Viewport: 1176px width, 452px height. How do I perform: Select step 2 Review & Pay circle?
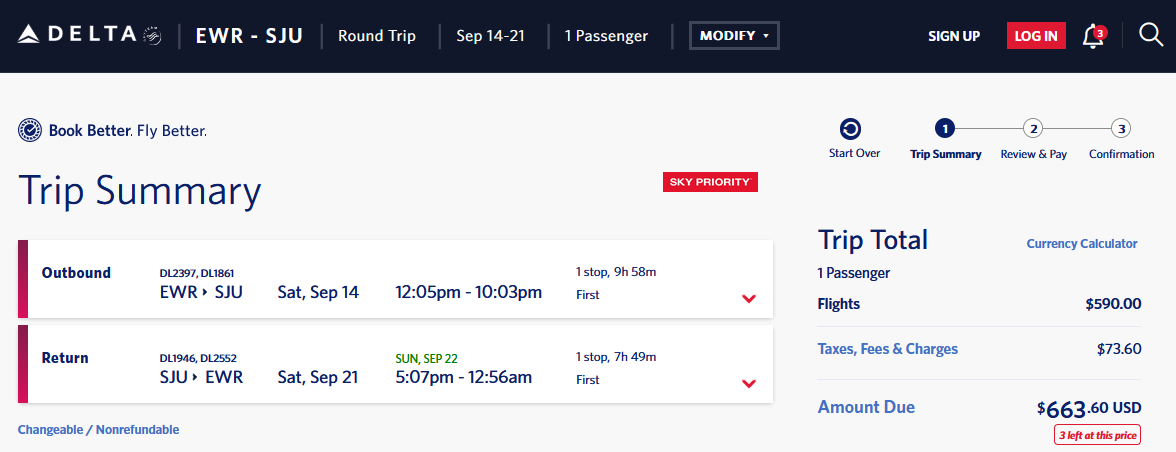[x=1034, y=129]
